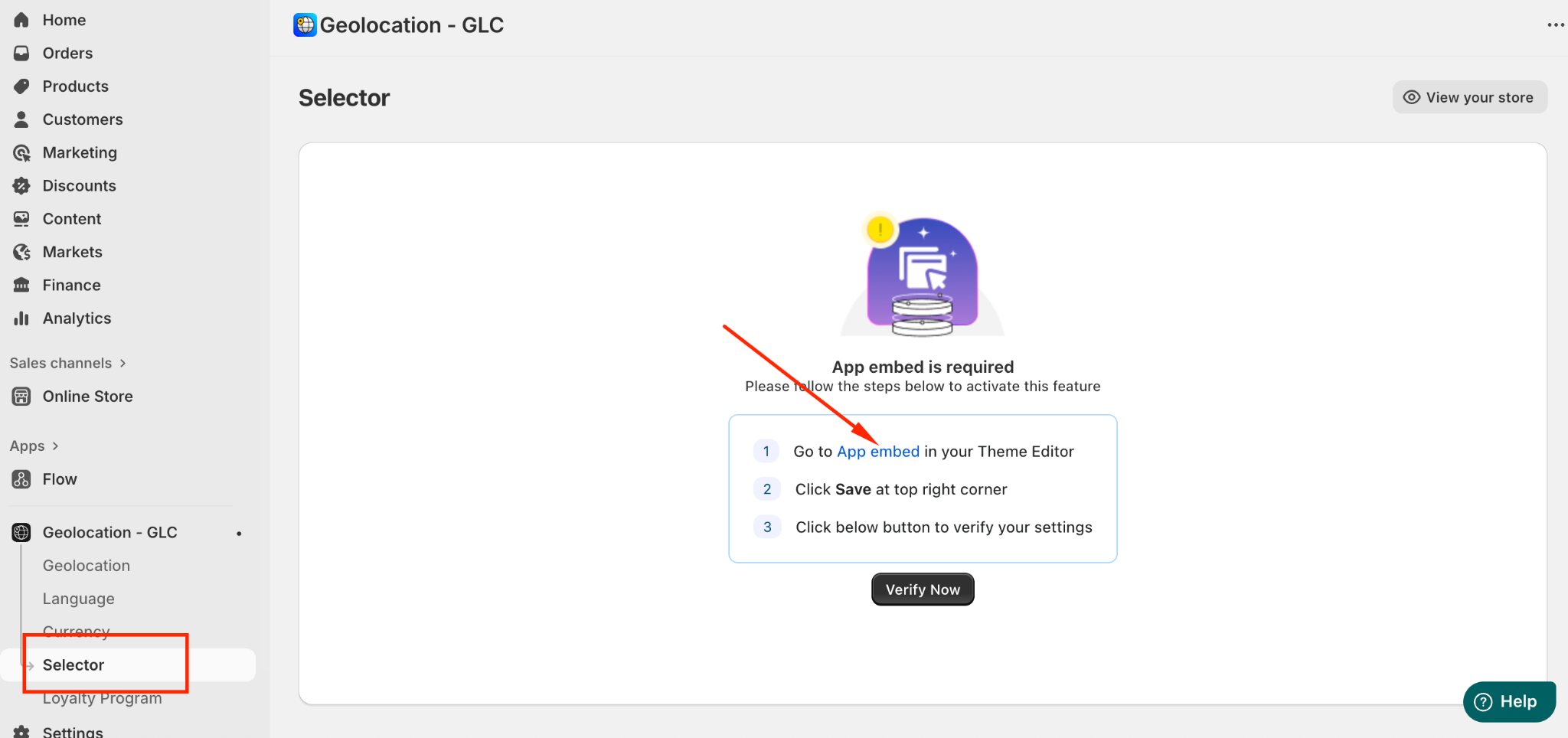The image size is (1568, 738).
Task: Click 'Click below button to verify your settings'
Action: point(943,527)
